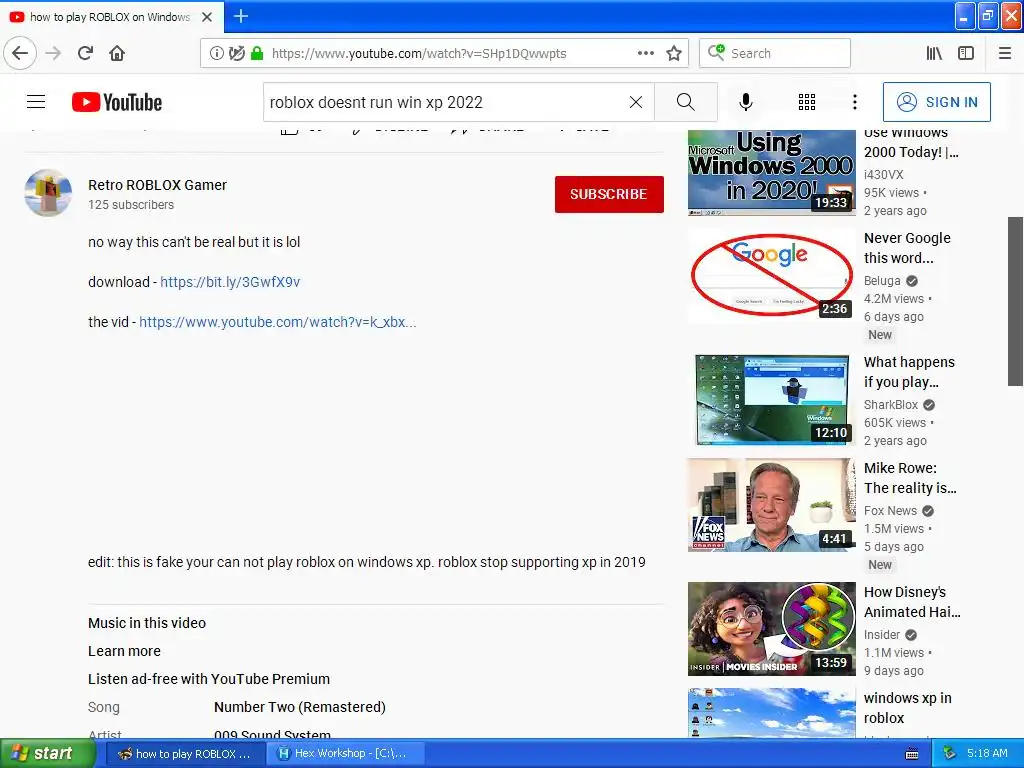
Task: Open the browser home page icon
Action: coord(117,53)
